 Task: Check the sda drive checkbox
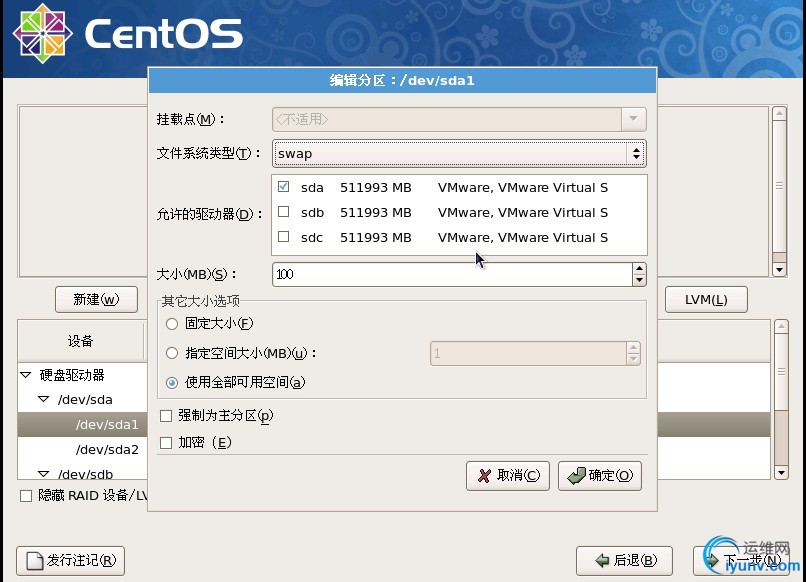click(x=283, y=187)
